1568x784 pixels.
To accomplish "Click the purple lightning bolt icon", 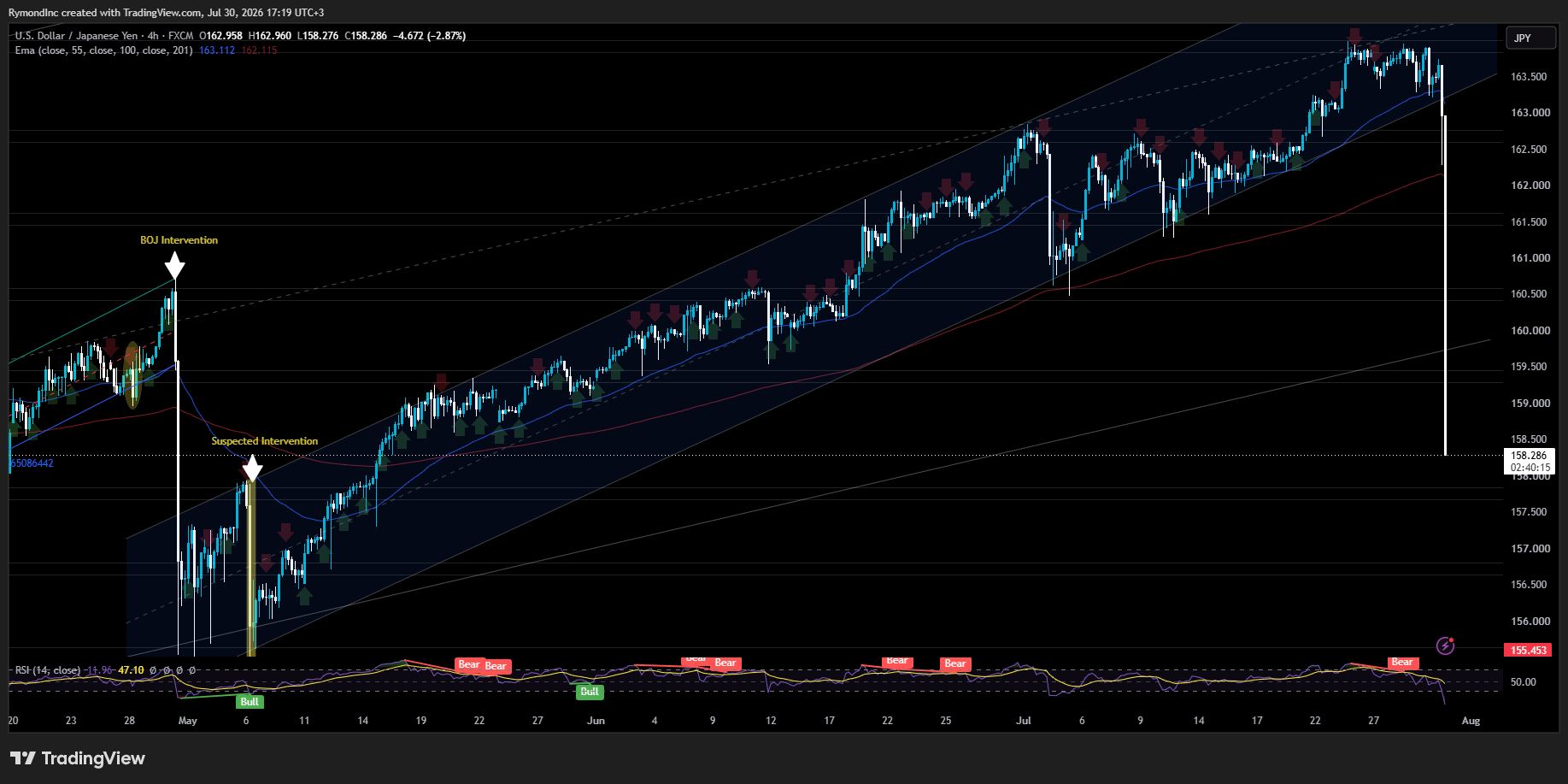I will [x=1445, y=645].
